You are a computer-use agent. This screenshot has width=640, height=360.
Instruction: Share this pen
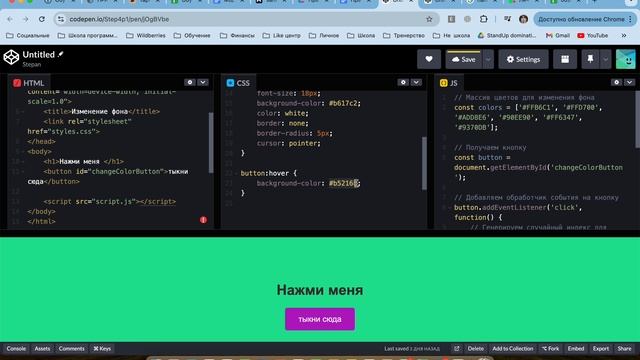click(624, 349)
